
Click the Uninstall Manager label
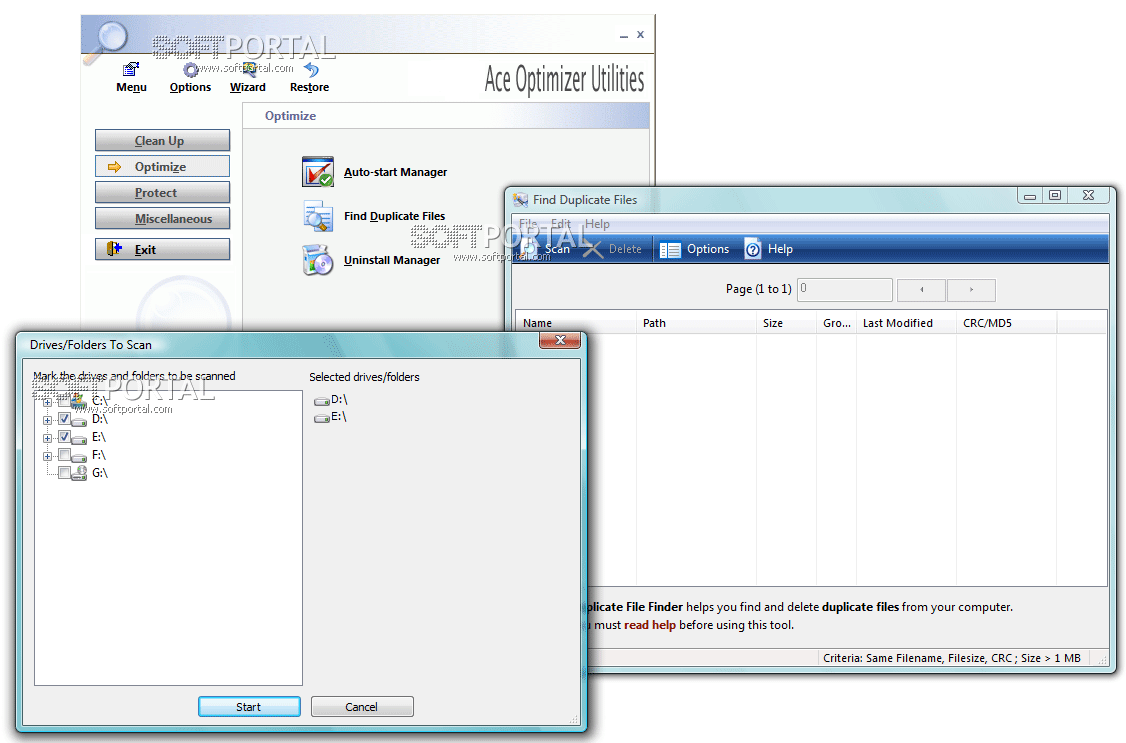click(392, 260)
